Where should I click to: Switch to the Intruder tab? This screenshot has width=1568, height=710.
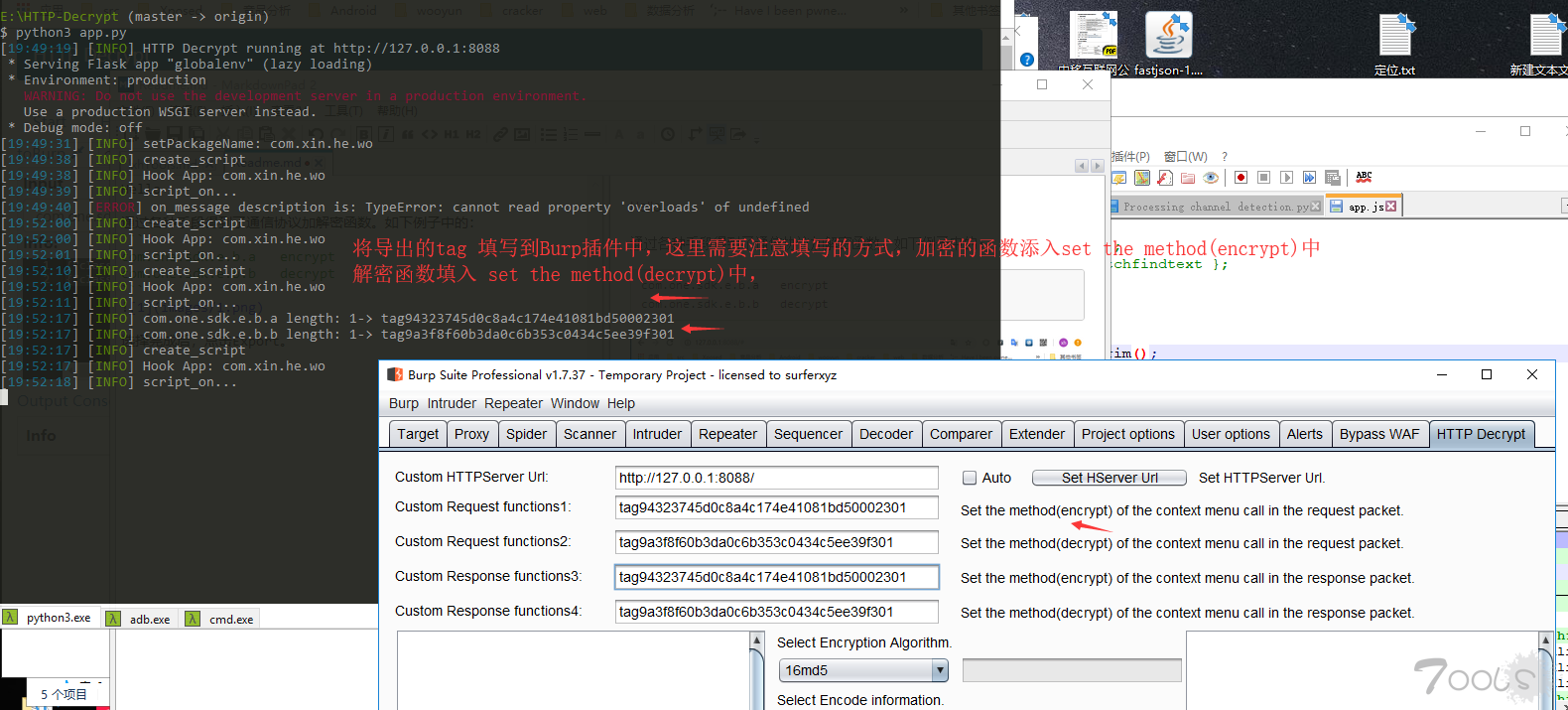(x=657, y=434)
